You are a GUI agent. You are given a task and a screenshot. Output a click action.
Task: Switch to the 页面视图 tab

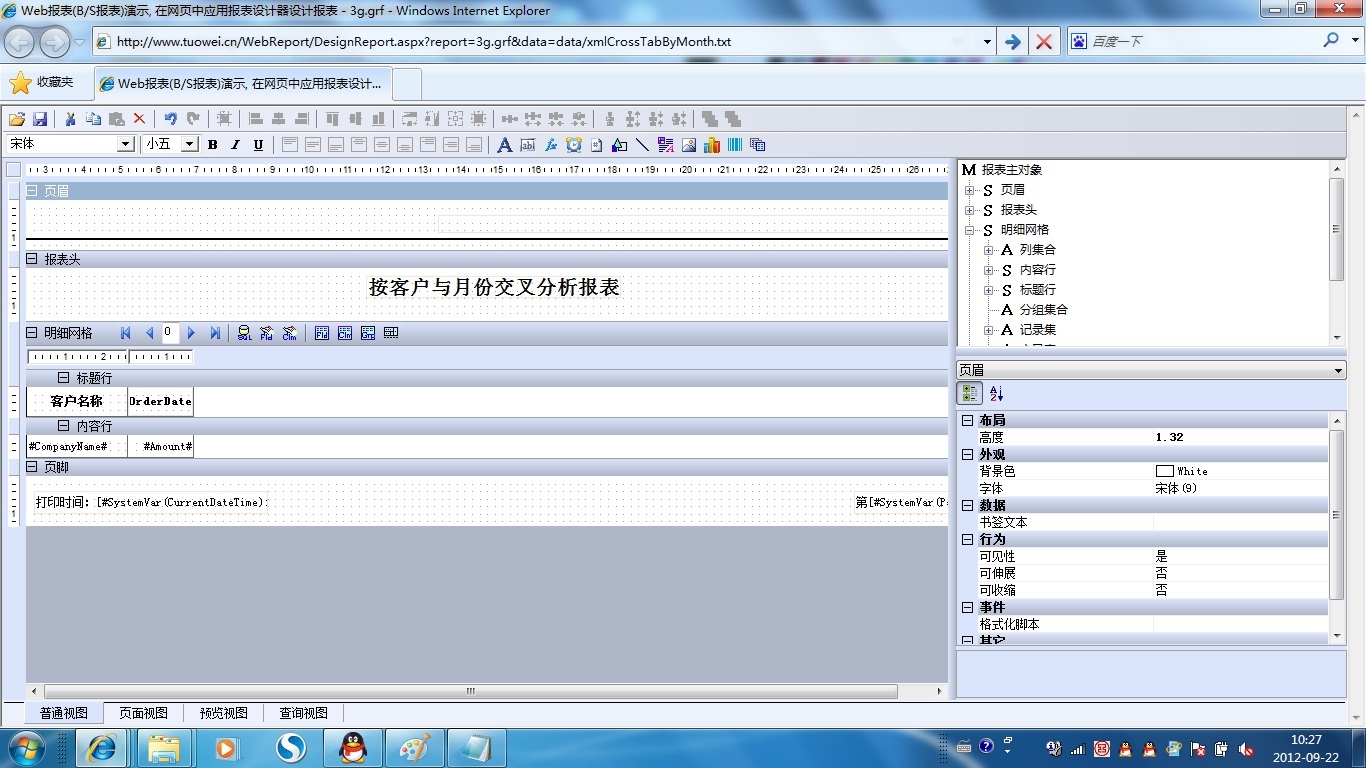(x=144, y=713)
